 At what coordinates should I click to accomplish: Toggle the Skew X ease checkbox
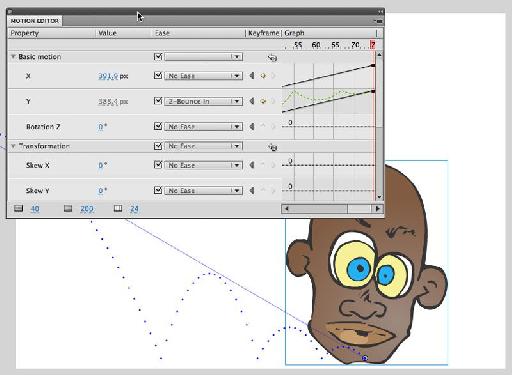pos(158,165)
